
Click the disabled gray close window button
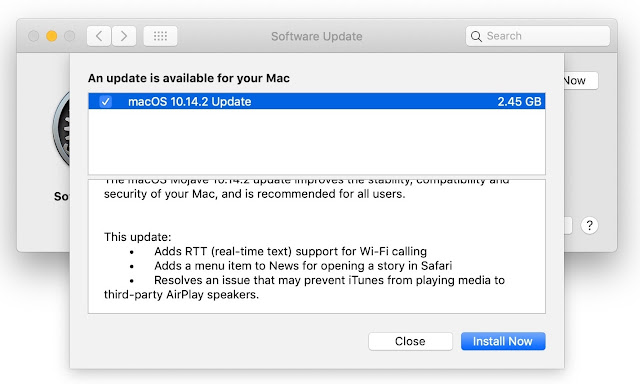coord(33,36)
